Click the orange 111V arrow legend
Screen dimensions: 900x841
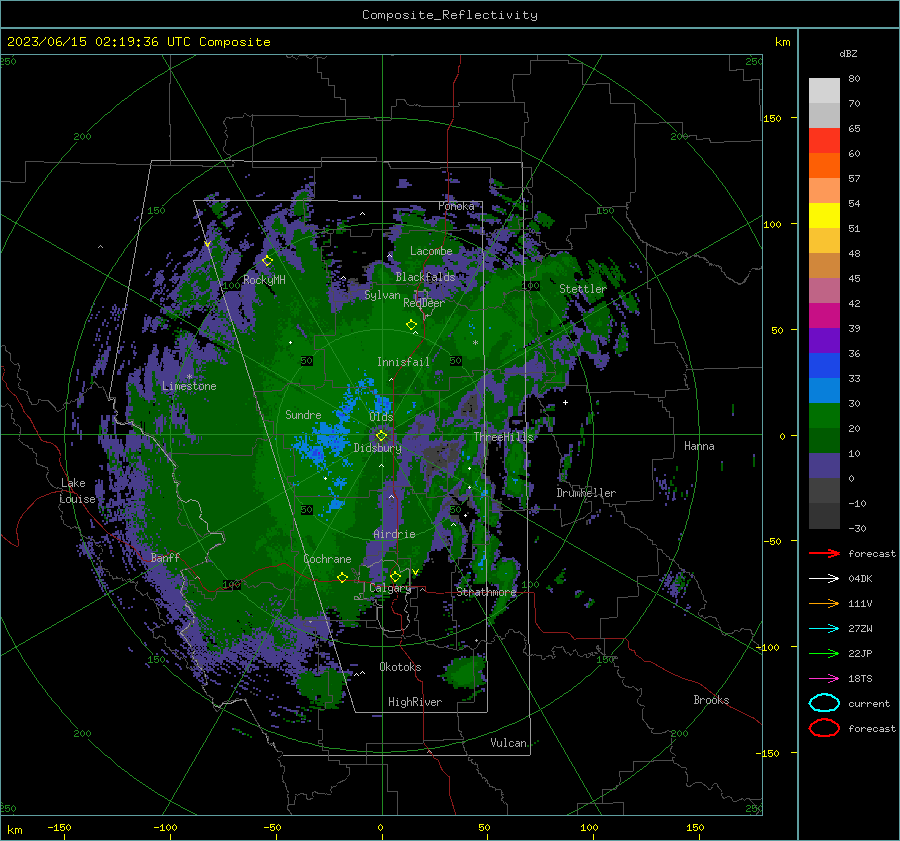click(824, 604)
